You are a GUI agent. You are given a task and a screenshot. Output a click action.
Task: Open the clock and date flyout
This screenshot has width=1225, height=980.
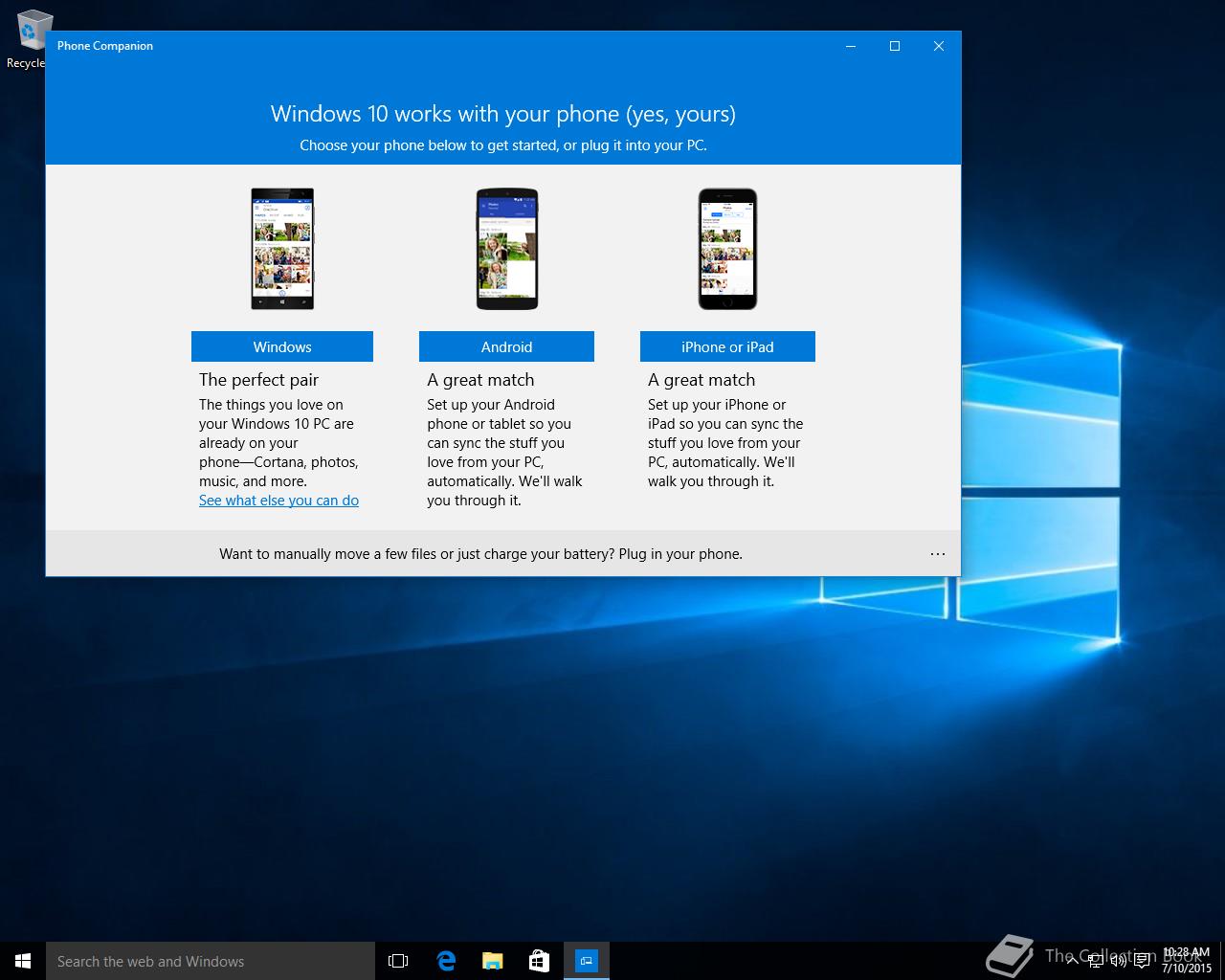click(1186, 961)
